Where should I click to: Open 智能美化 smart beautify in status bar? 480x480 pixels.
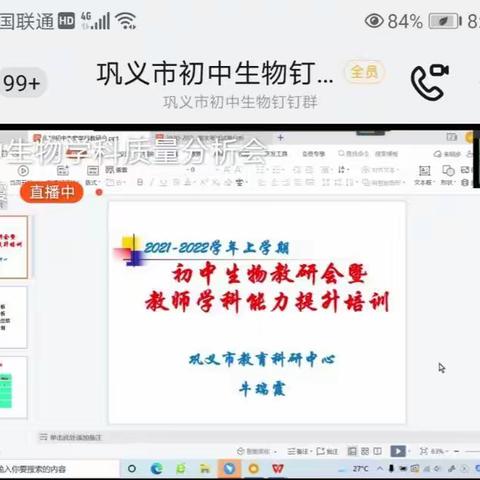(x=257, y=451)
